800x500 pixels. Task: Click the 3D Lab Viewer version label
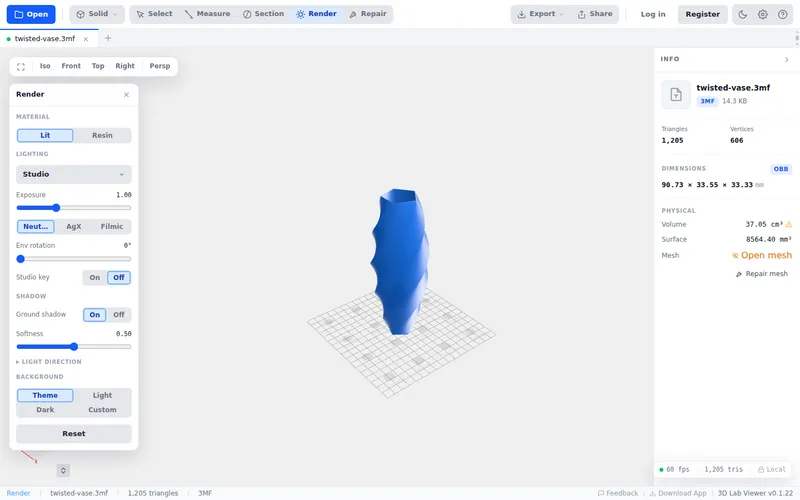pyautogui.click(x=755, y=493)
